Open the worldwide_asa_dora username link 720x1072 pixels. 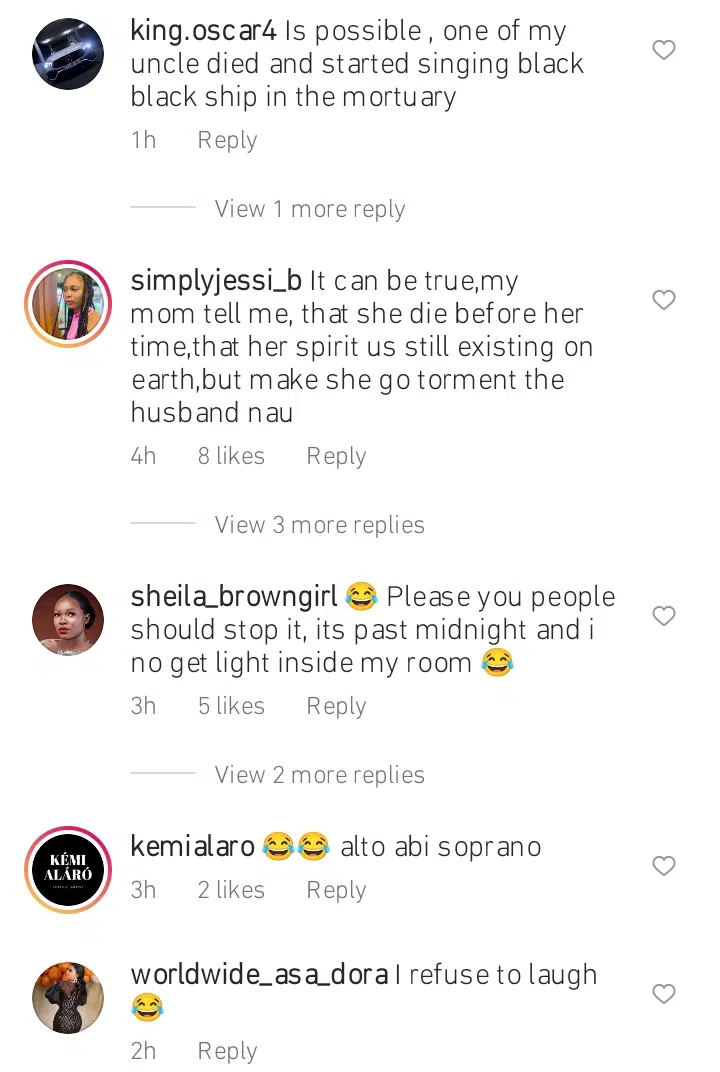[x=259, y=975]
